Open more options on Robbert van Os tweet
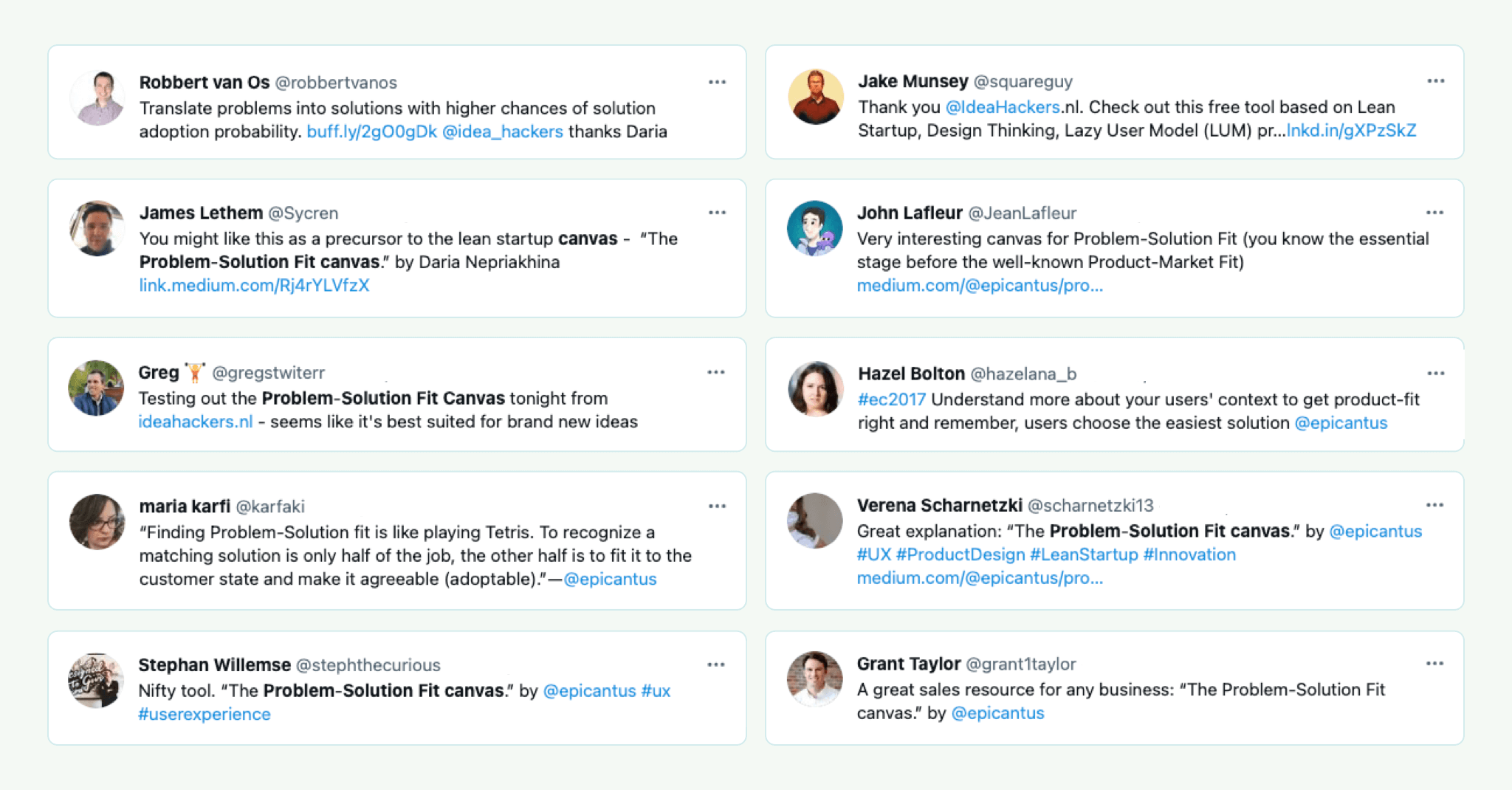 (717, 82)
